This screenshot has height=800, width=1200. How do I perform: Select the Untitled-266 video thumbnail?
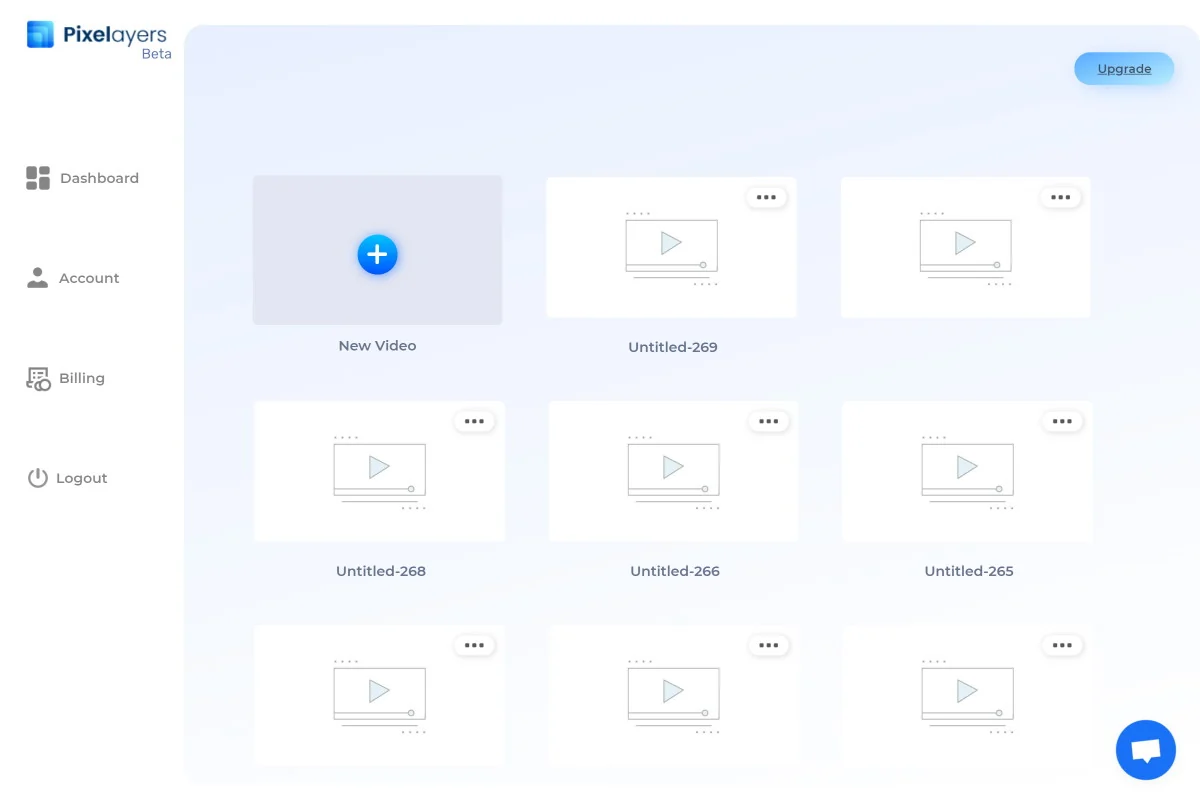click(x=673, y=471)
